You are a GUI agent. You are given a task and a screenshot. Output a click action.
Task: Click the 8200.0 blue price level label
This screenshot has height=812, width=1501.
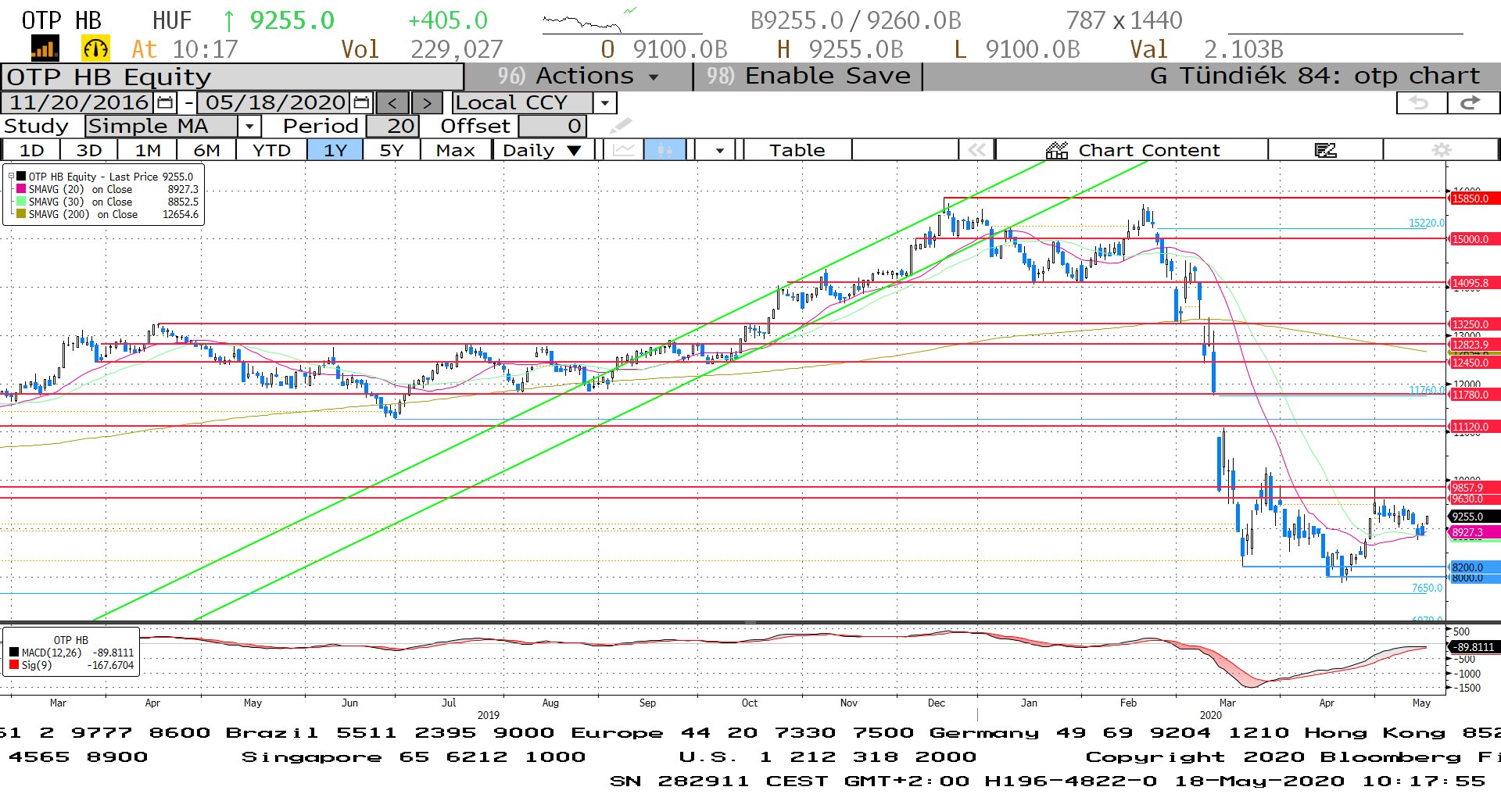[1474, 567]
